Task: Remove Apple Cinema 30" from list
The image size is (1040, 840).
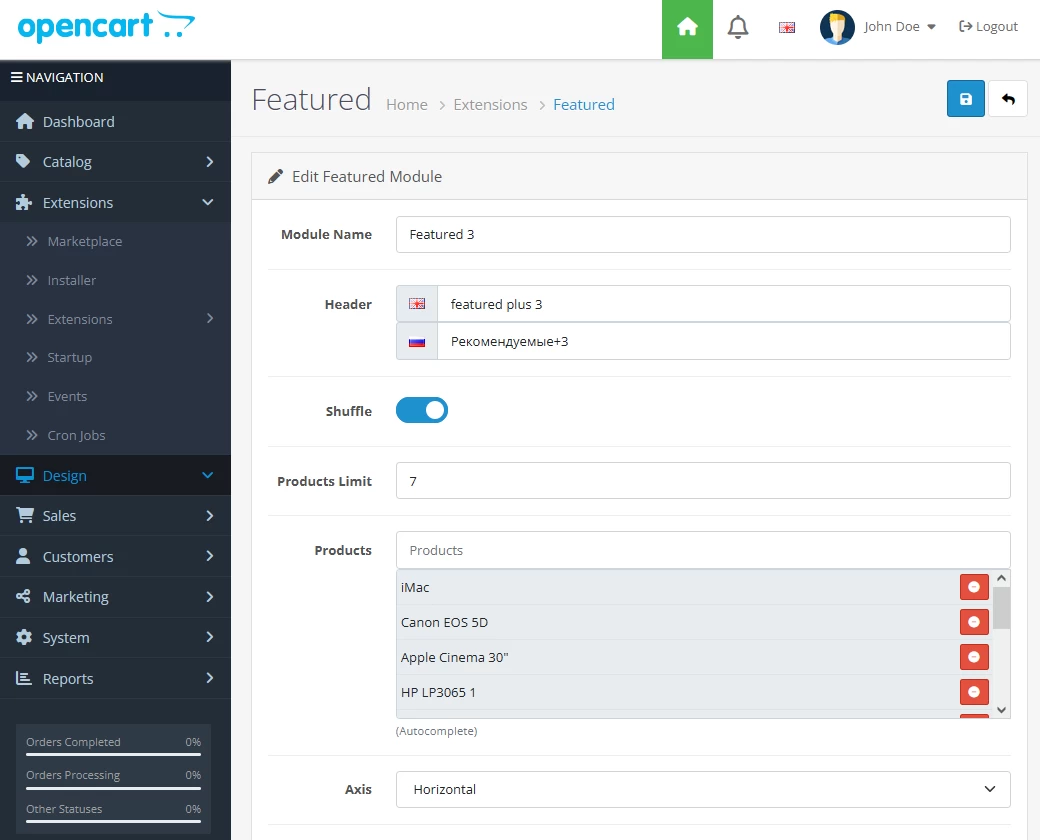Action: pos(974,657)
